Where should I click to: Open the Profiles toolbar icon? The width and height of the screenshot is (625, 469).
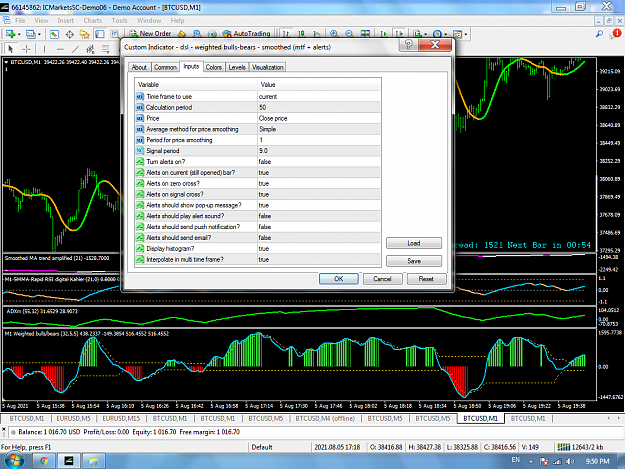pyautogui.click(x=30, y=34)
